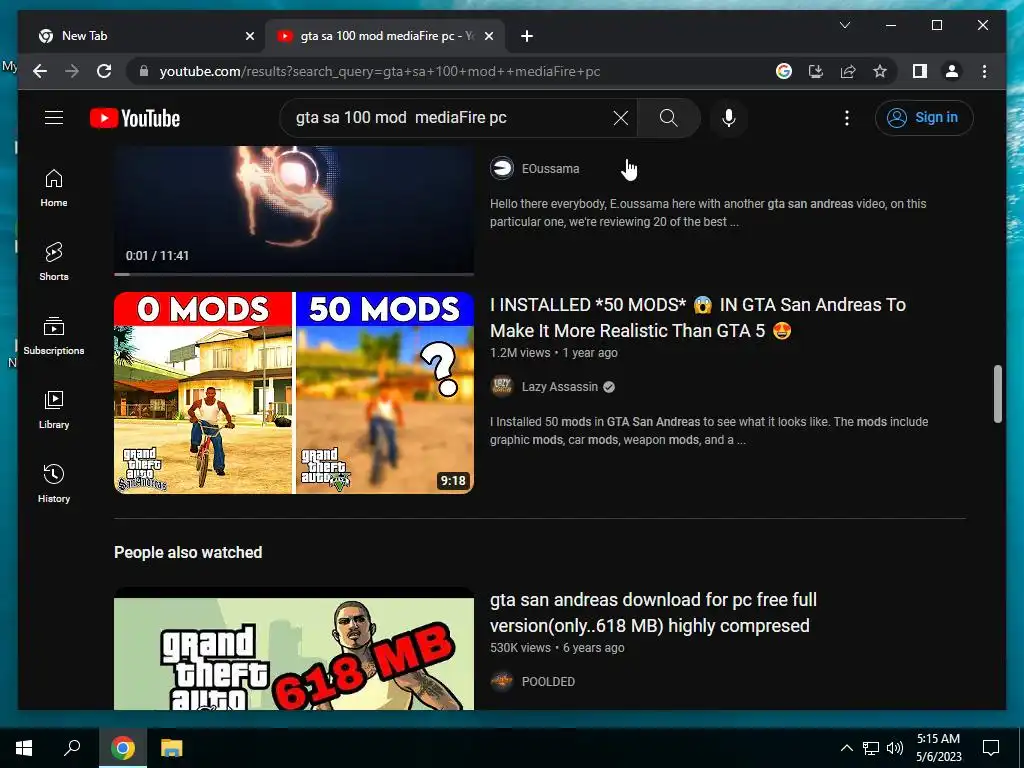Open Shorts in the sidebar
Image resolution: width=1024 pixels, height=768 pixels.
click(x=54, y=262)
